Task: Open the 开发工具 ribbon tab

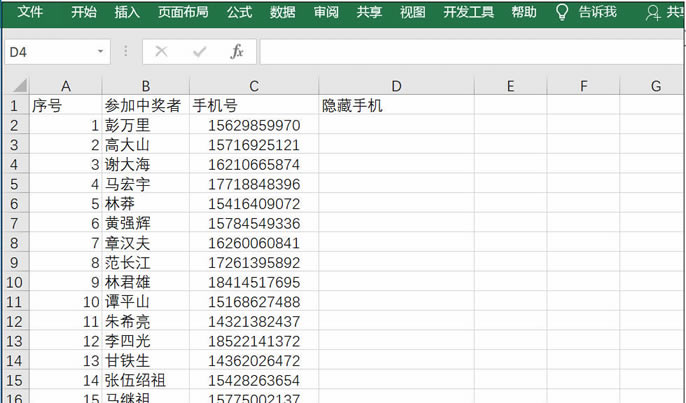Action: coord(469,12)
